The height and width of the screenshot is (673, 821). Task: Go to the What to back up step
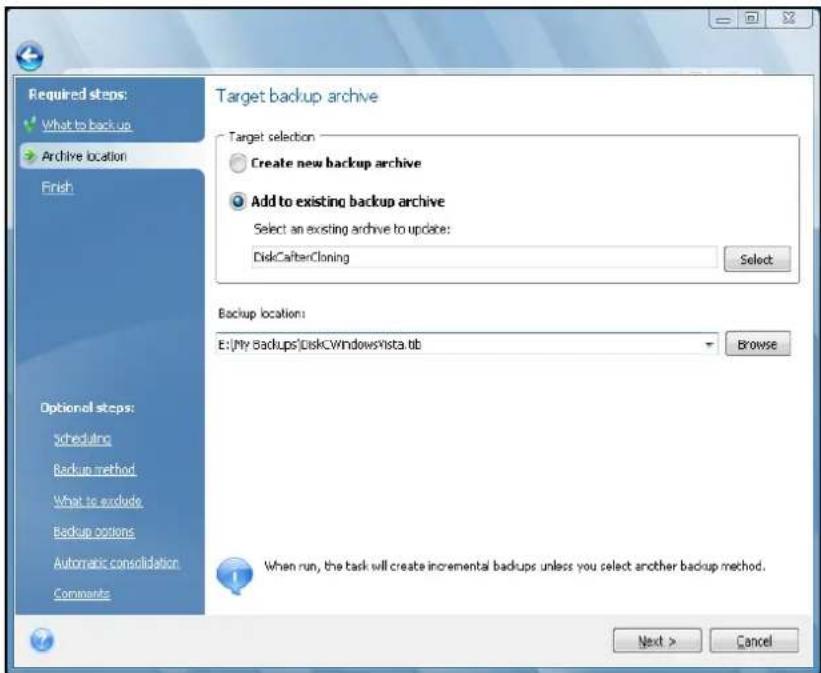[x=86, y=125]
